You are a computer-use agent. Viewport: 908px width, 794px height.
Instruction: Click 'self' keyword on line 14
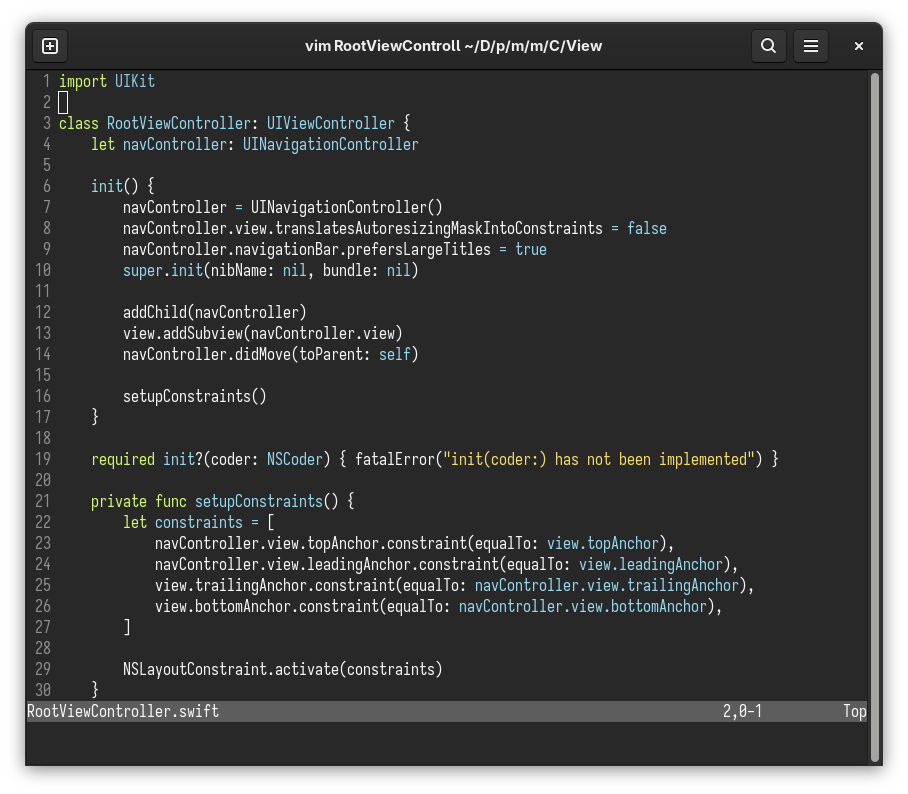coord(394,354)
